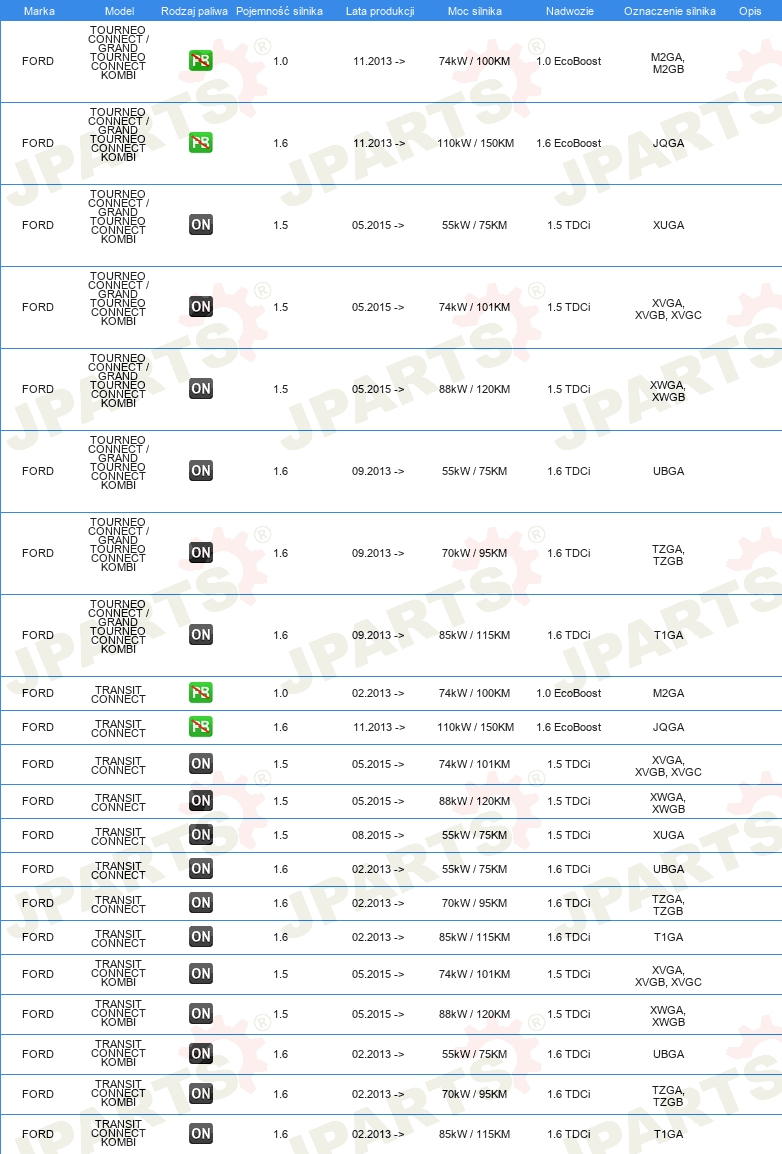Click ON icon in non-Kombi Transit Connect 88kW / 120KM row
The image size is (782, 1154).
point(201,800)
